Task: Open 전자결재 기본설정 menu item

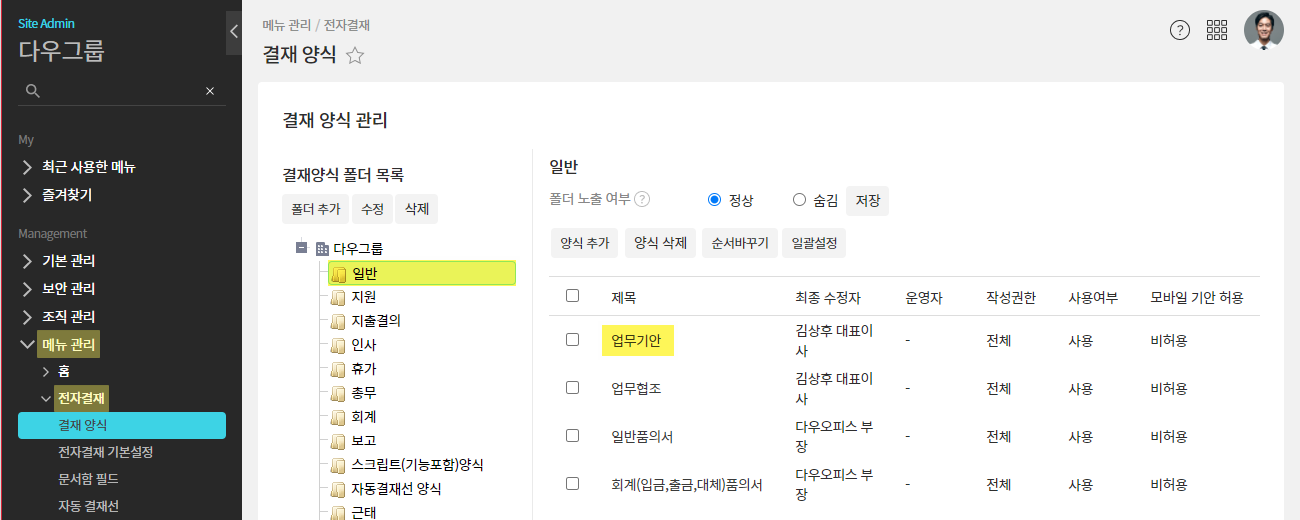Action: click(x=106, y=452)
